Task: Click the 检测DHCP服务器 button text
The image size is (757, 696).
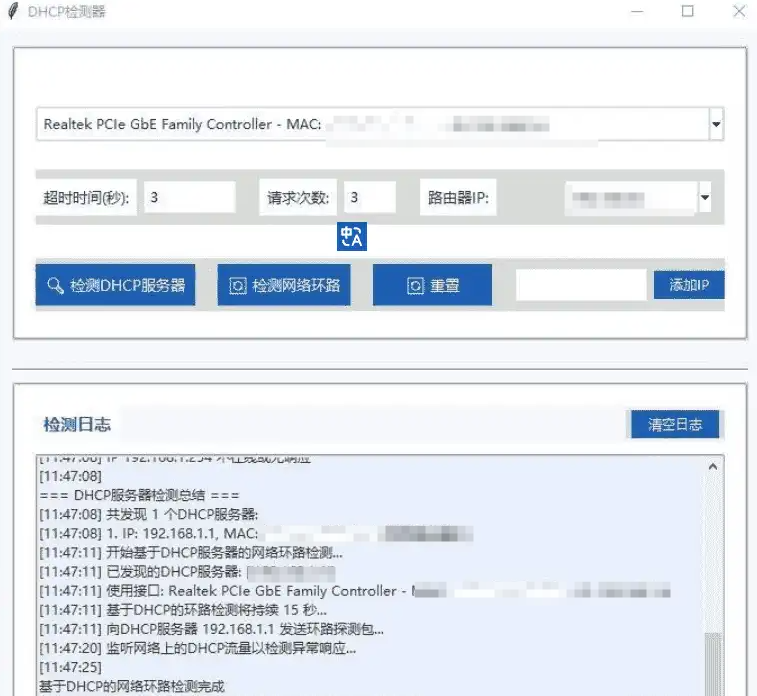Action: pyautogui.click(x=127, y=285)
